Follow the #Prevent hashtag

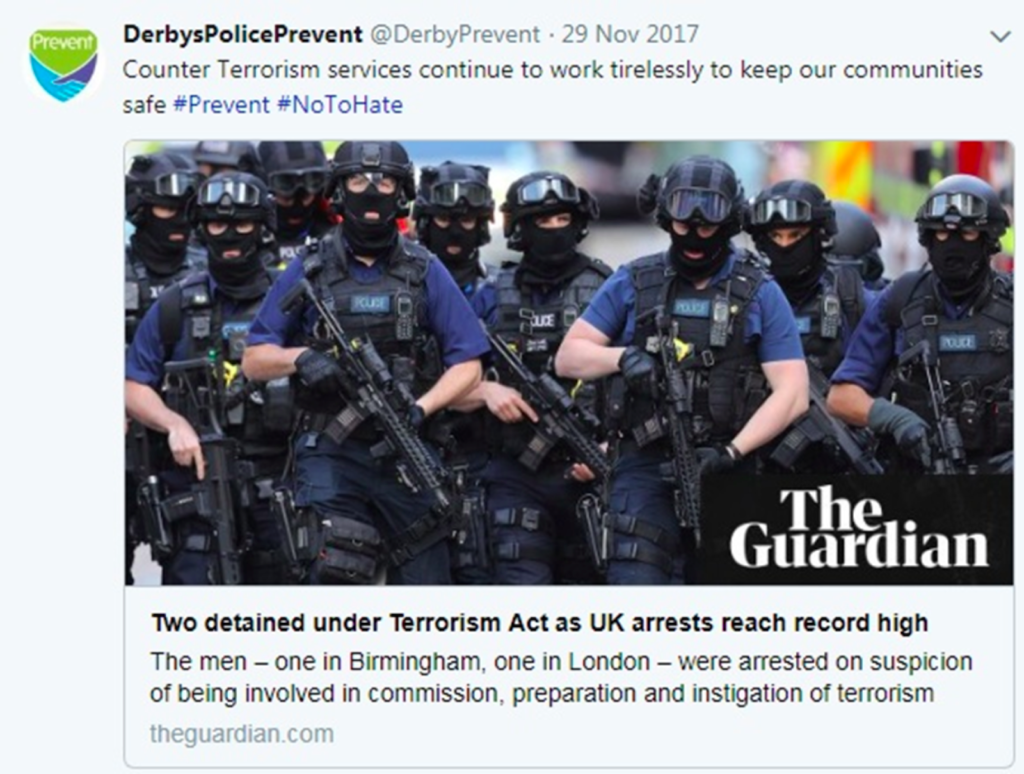[x=221, y=105]
